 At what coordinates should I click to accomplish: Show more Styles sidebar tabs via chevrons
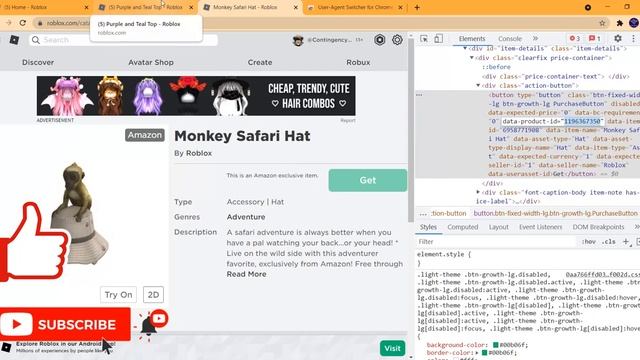click(636, 227)
